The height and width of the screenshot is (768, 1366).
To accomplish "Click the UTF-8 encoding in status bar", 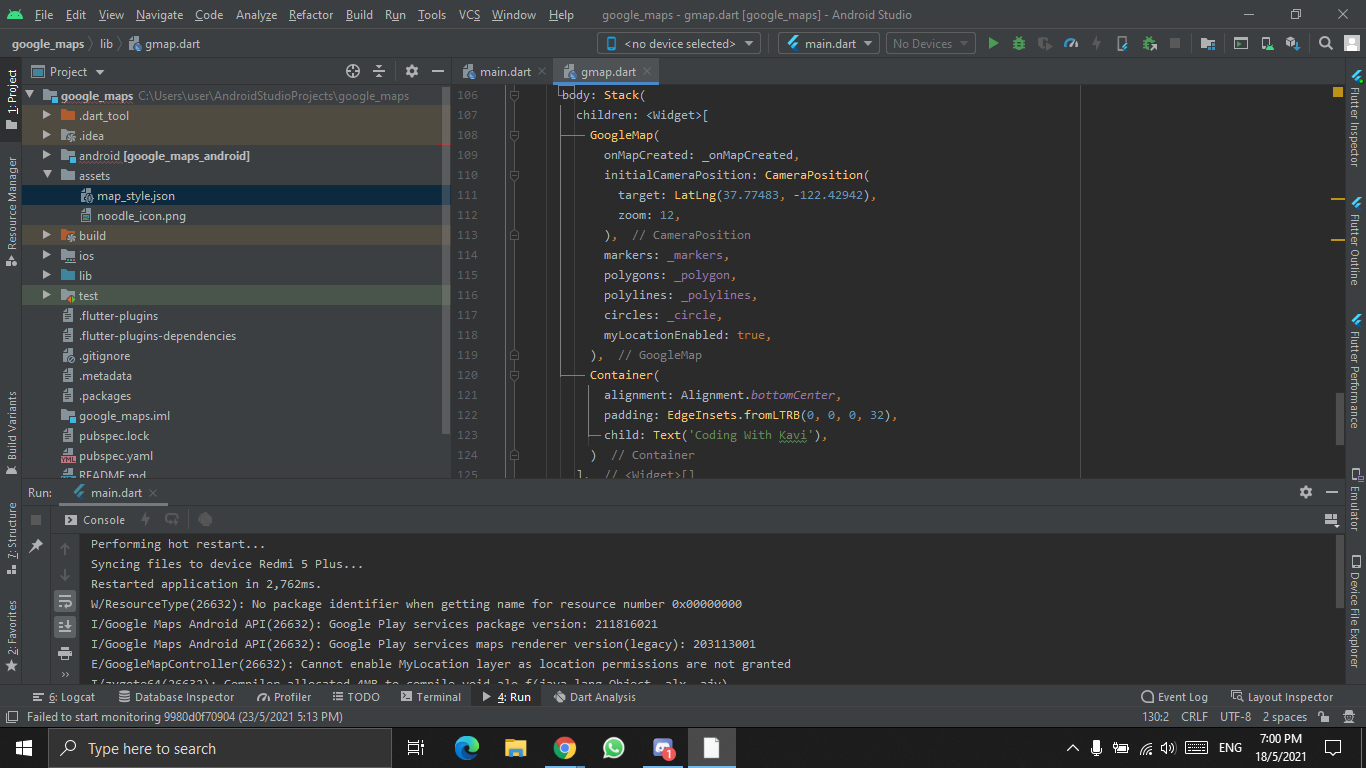I will click(1236, 717).
